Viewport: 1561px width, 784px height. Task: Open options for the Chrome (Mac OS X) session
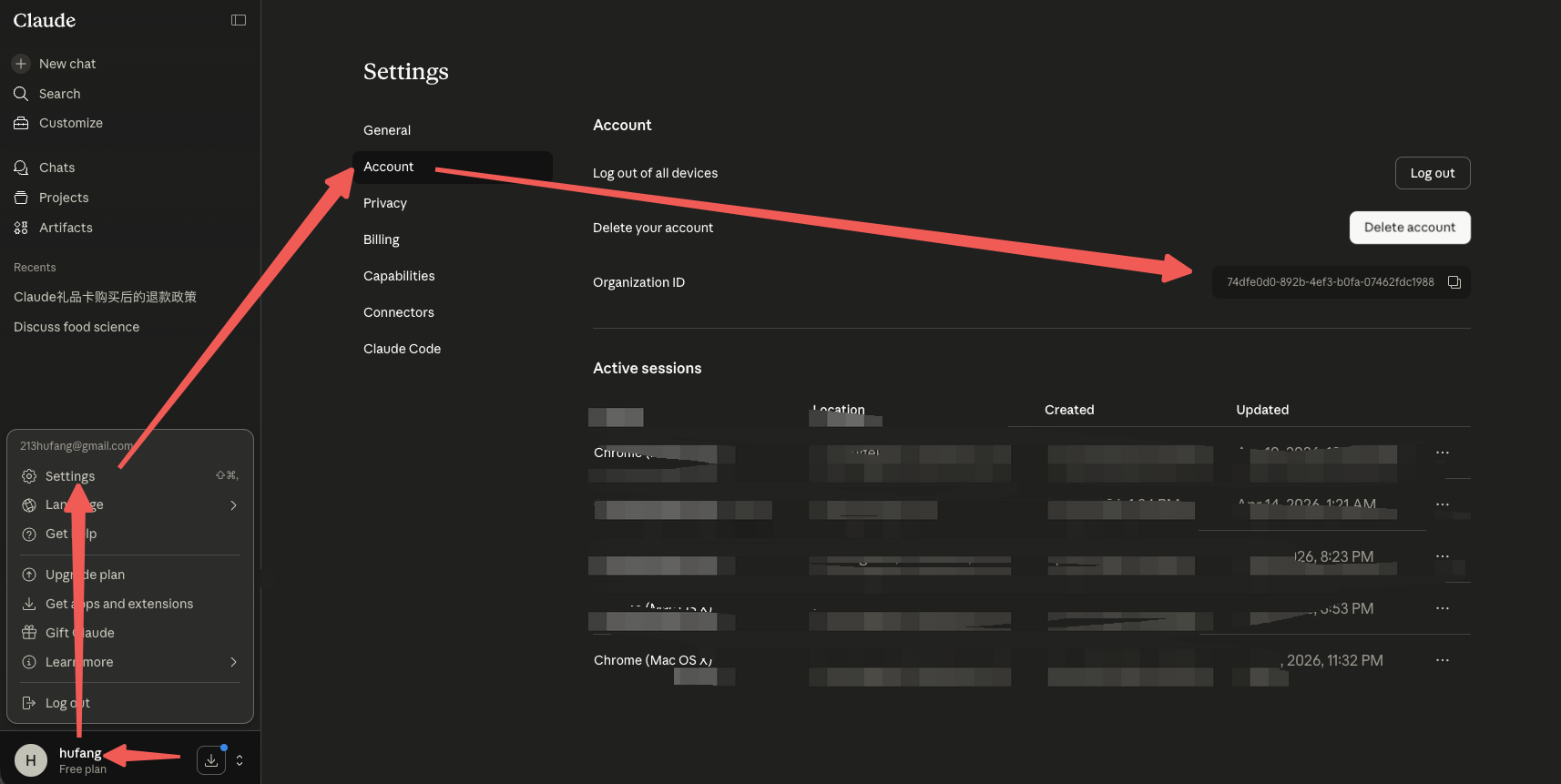coord(1442,660)
